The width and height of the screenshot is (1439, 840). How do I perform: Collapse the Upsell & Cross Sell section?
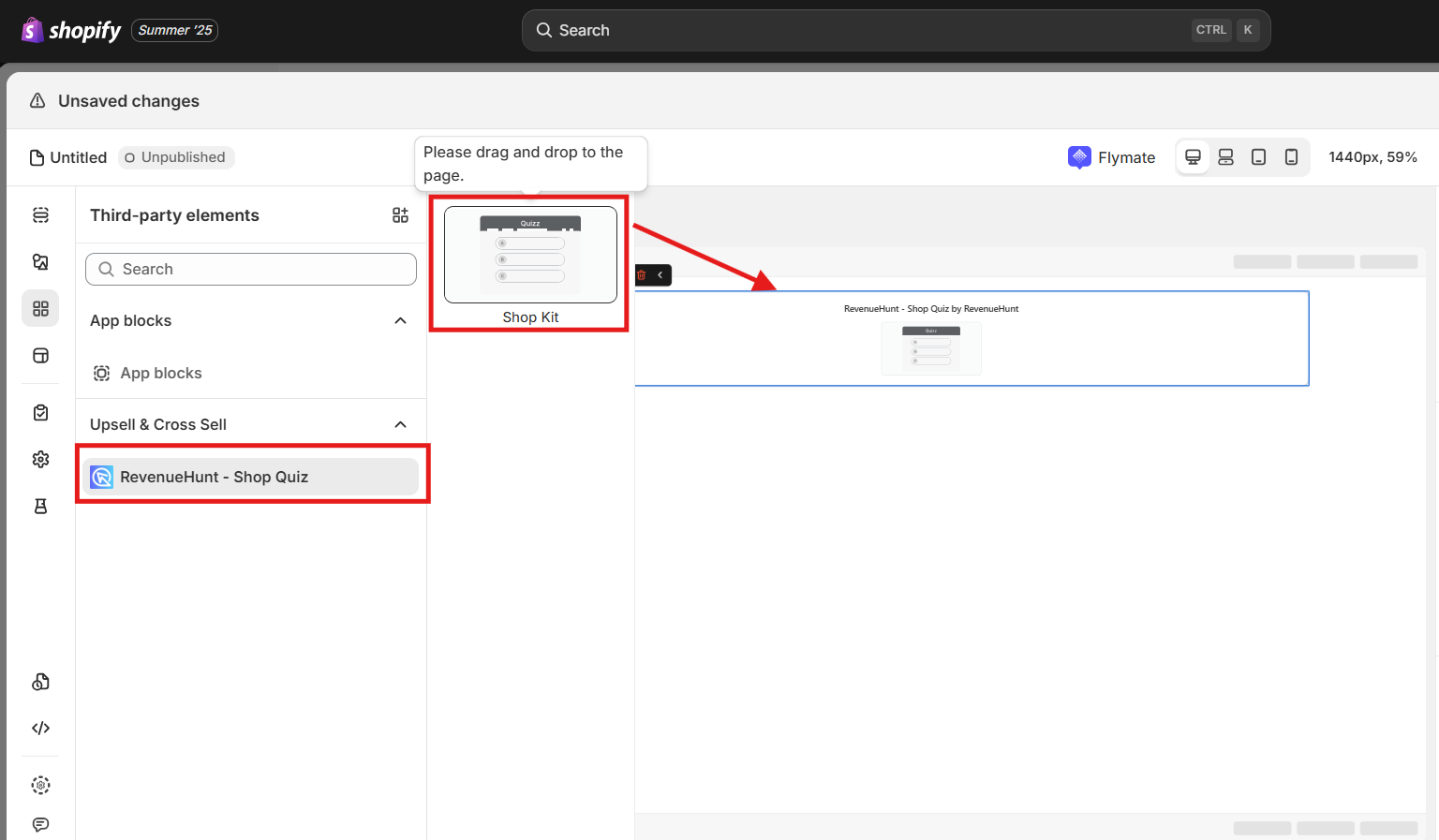pos(400,425)
